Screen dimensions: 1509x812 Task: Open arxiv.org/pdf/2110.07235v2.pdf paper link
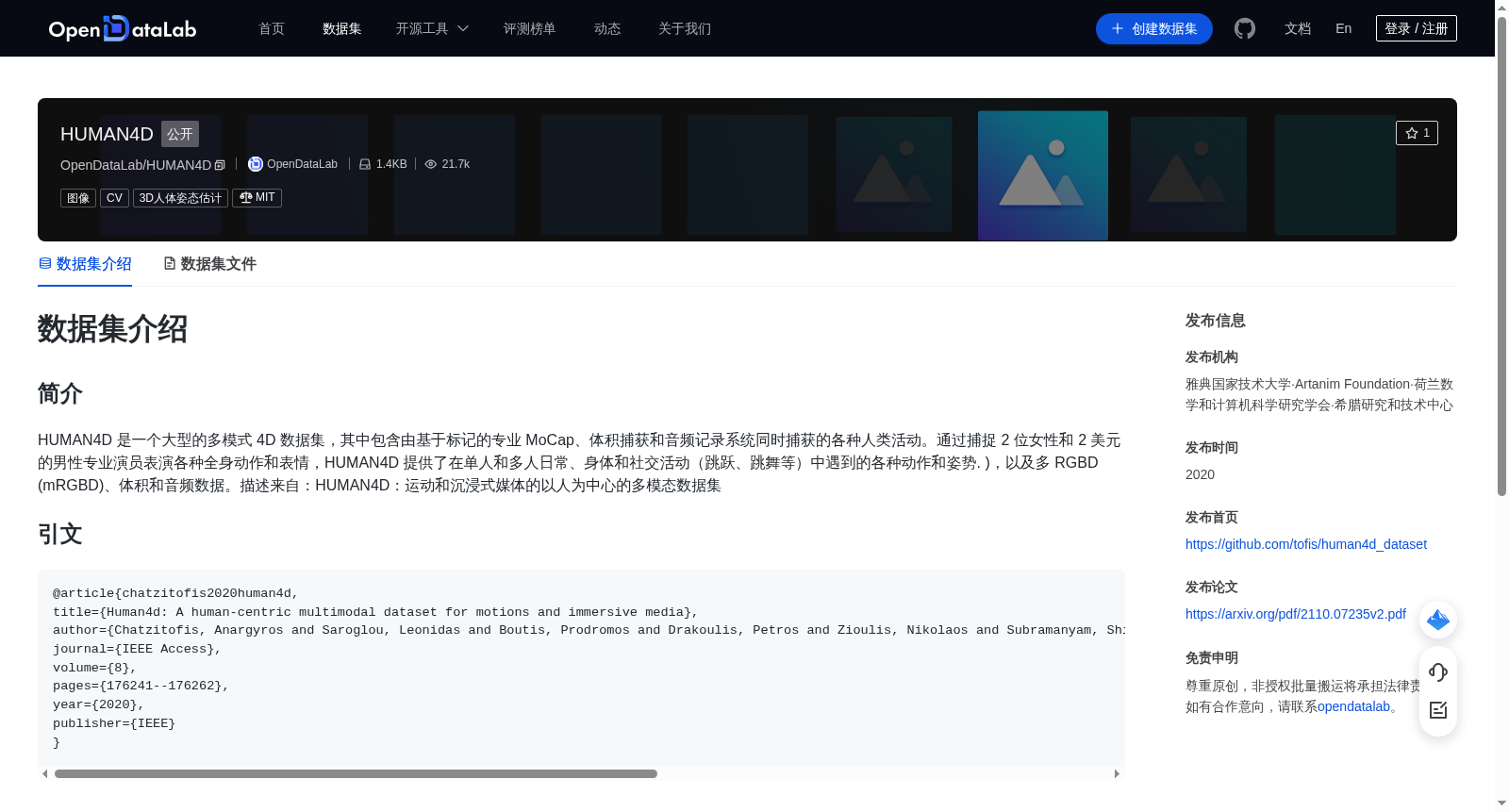pyautogui.click(x=1295, y=614)
